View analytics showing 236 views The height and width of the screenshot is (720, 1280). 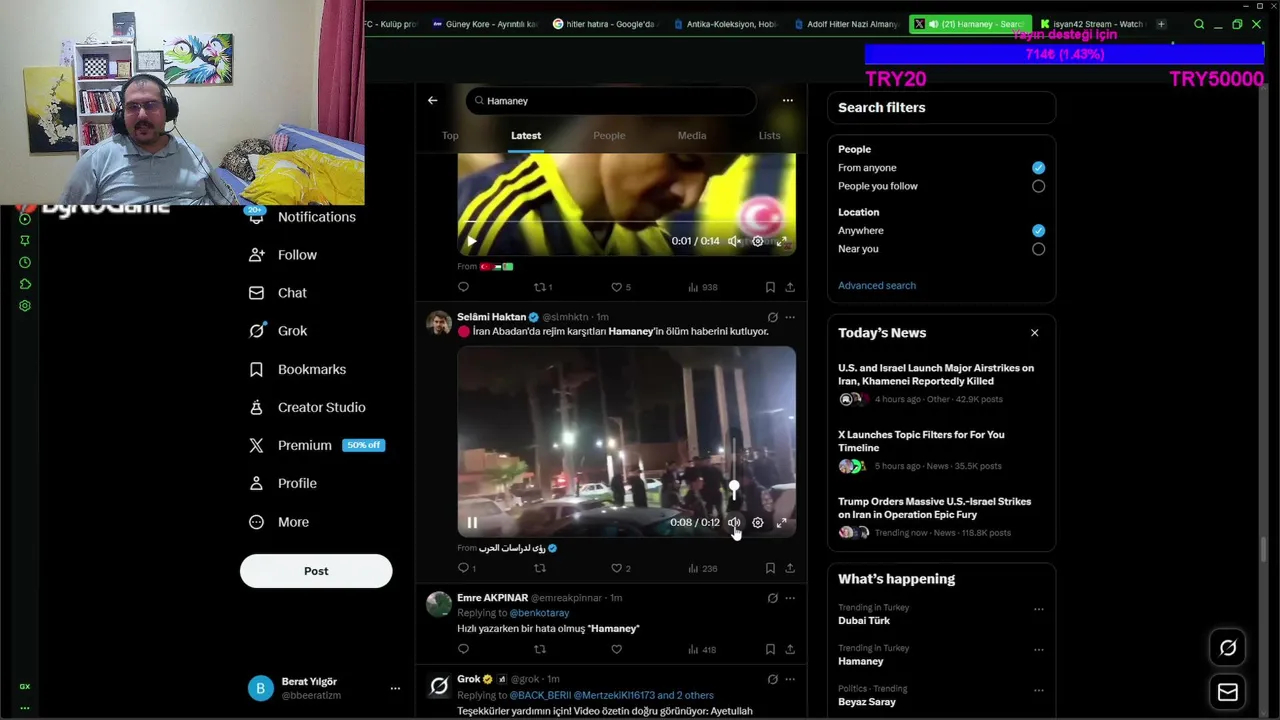(x=702, y=568)
